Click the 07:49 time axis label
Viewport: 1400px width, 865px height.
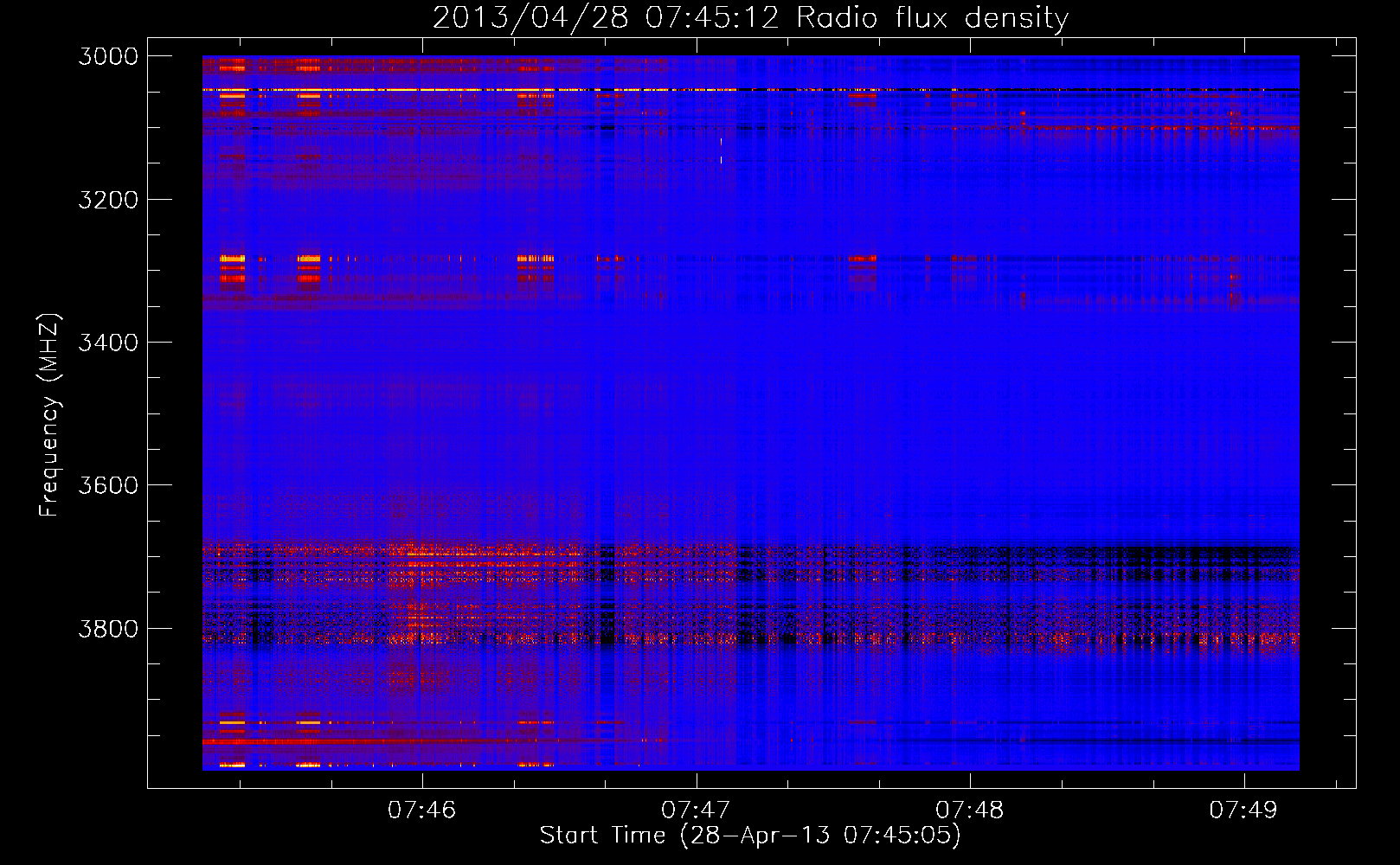[x=1243, y=810]
